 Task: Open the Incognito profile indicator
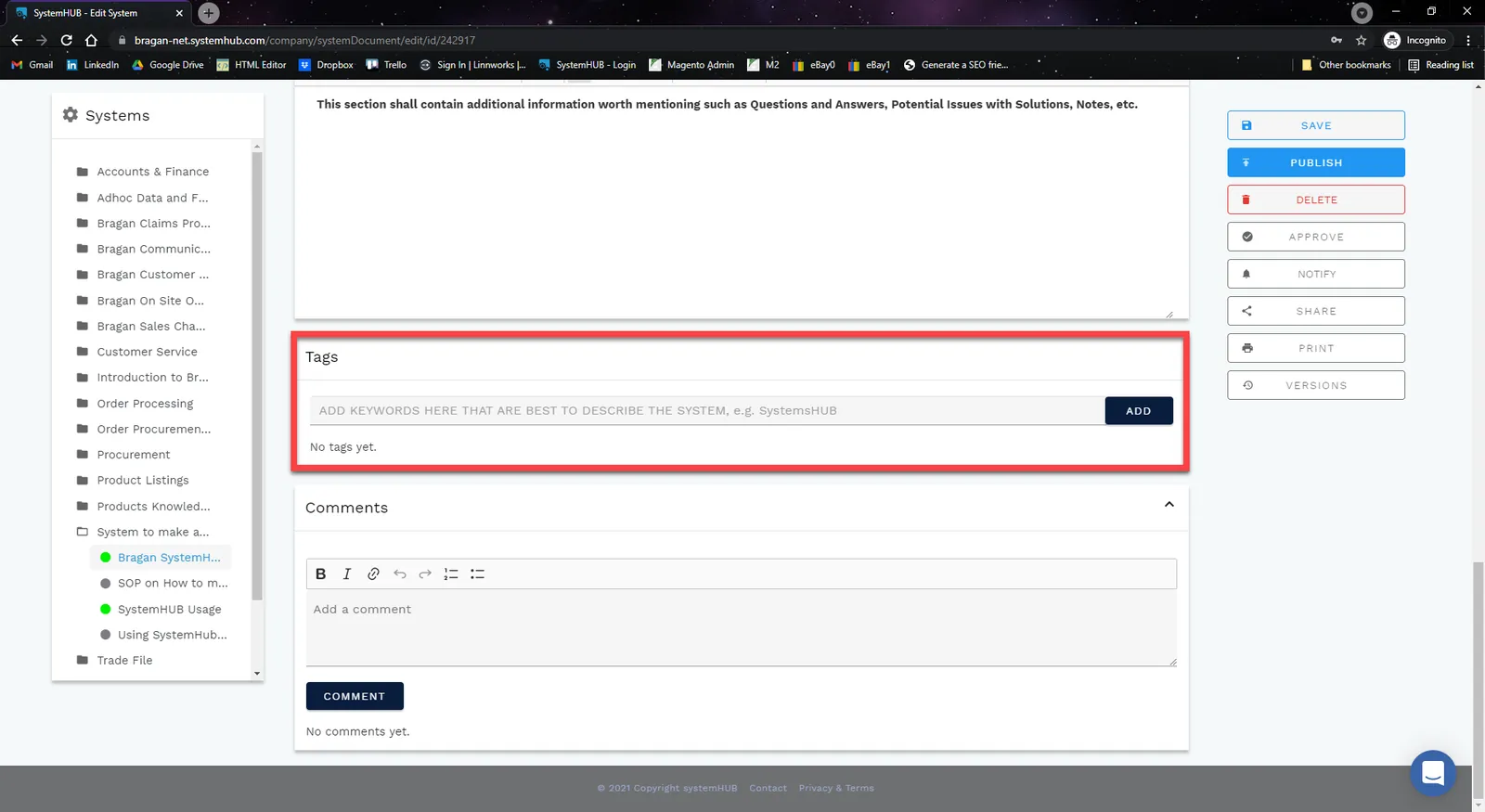1415,40
